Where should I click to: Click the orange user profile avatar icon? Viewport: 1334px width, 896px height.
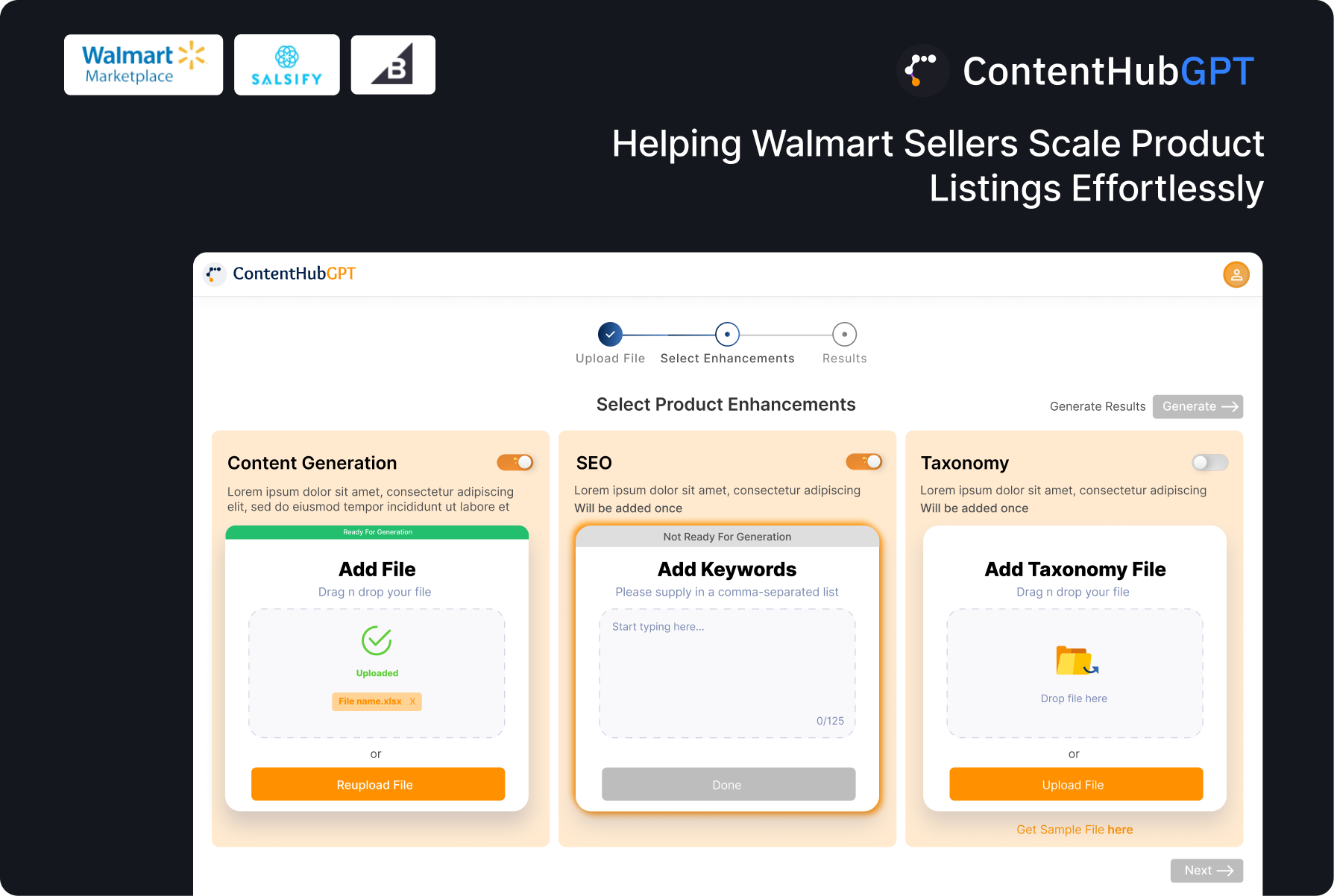1236,275
